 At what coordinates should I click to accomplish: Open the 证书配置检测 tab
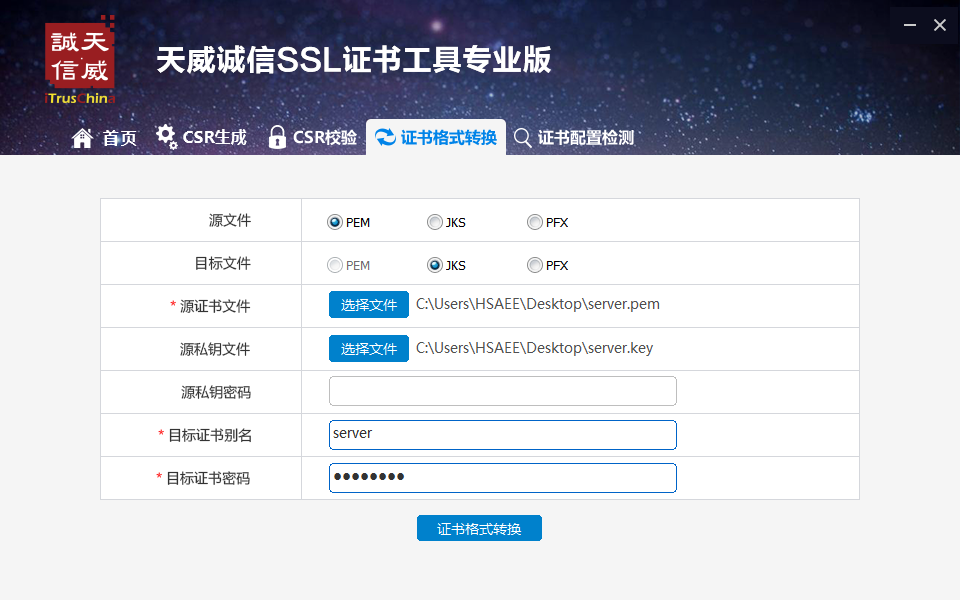click(x=574, y=138)
